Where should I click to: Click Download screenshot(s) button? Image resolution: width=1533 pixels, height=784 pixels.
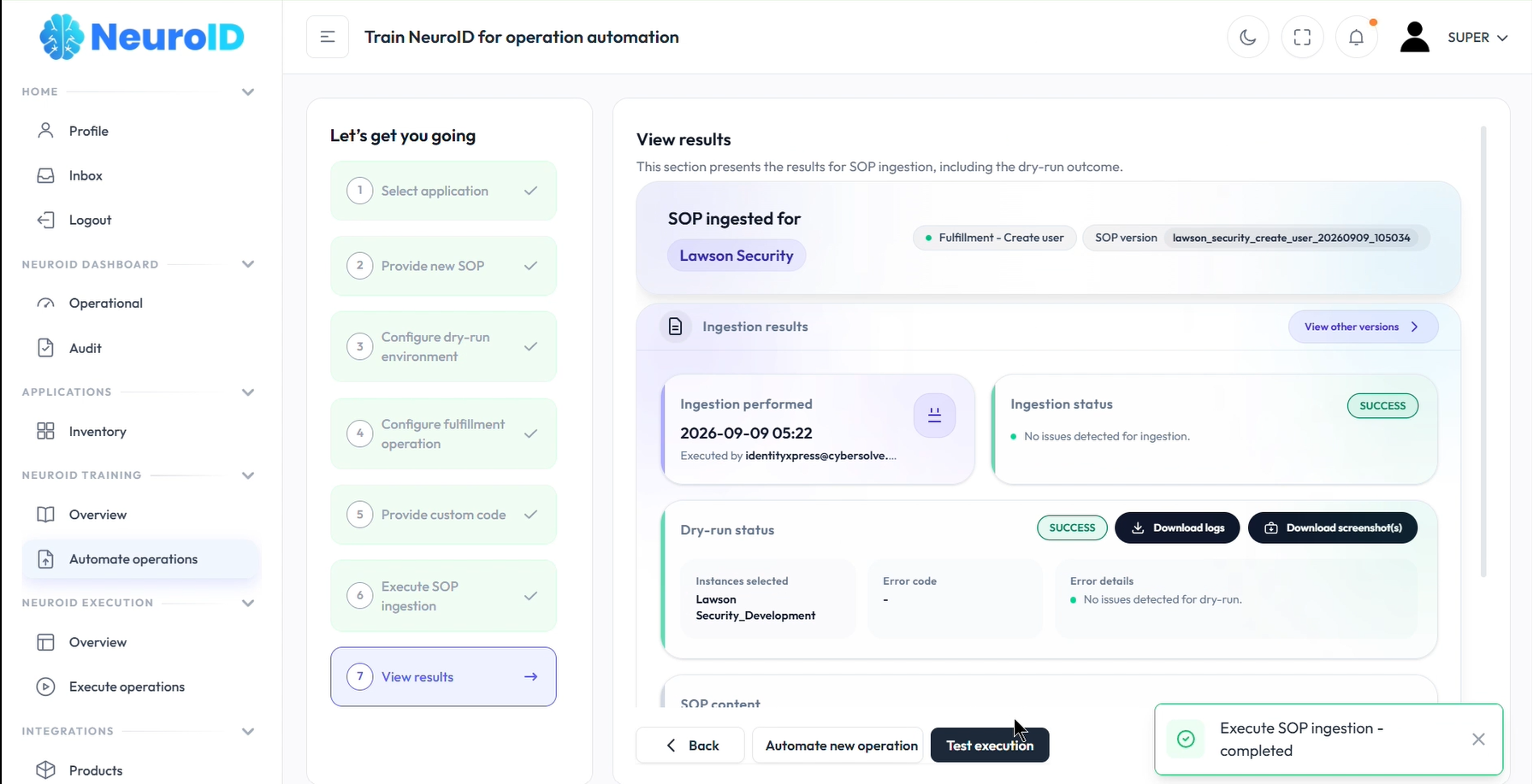1333,528
